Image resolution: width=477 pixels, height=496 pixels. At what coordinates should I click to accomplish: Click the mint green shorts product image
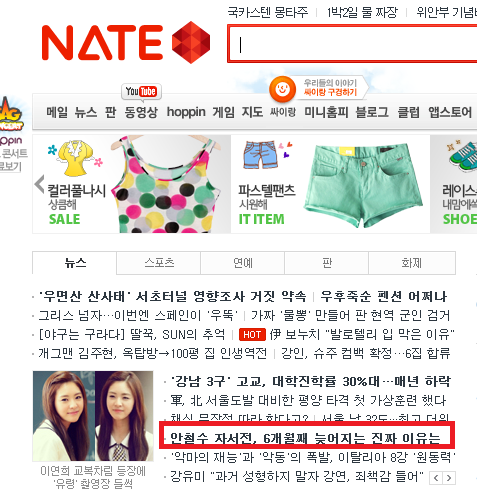point(363,185)
